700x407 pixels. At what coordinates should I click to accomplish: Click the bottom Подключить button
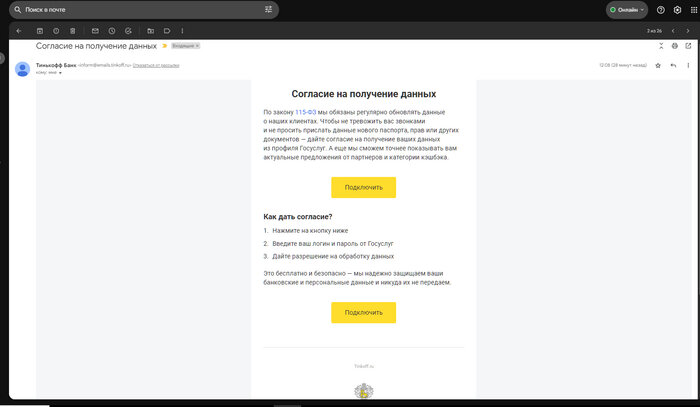coord(363,312)
